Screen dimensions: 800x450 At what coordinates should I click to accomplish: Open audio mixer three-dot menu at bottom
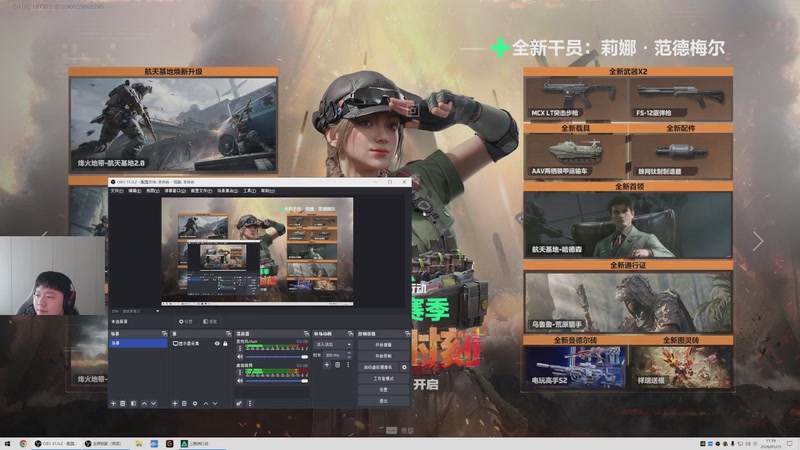249,403
